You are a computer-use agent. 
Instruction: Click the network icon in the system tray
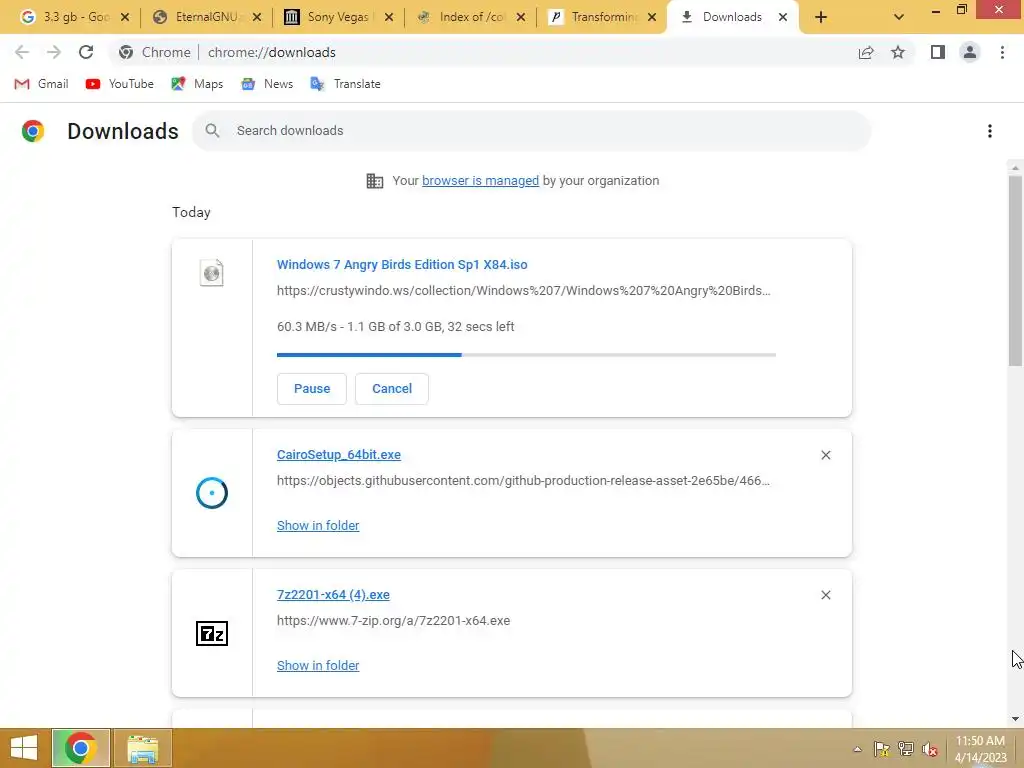pyautogui.click(x=906, y=749)
